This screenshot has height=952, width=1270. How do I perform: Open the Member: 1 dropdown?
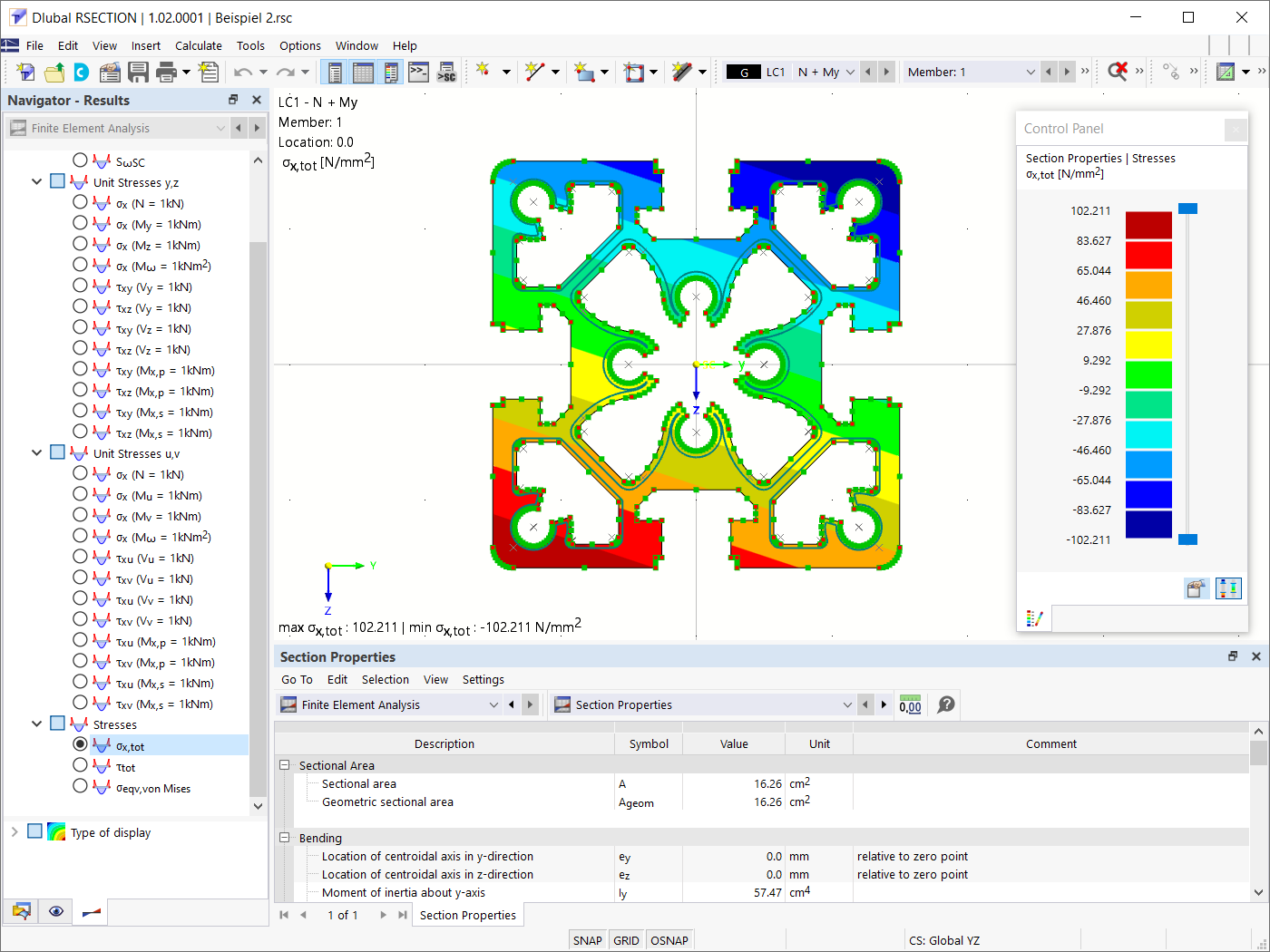coord(1031,72)
